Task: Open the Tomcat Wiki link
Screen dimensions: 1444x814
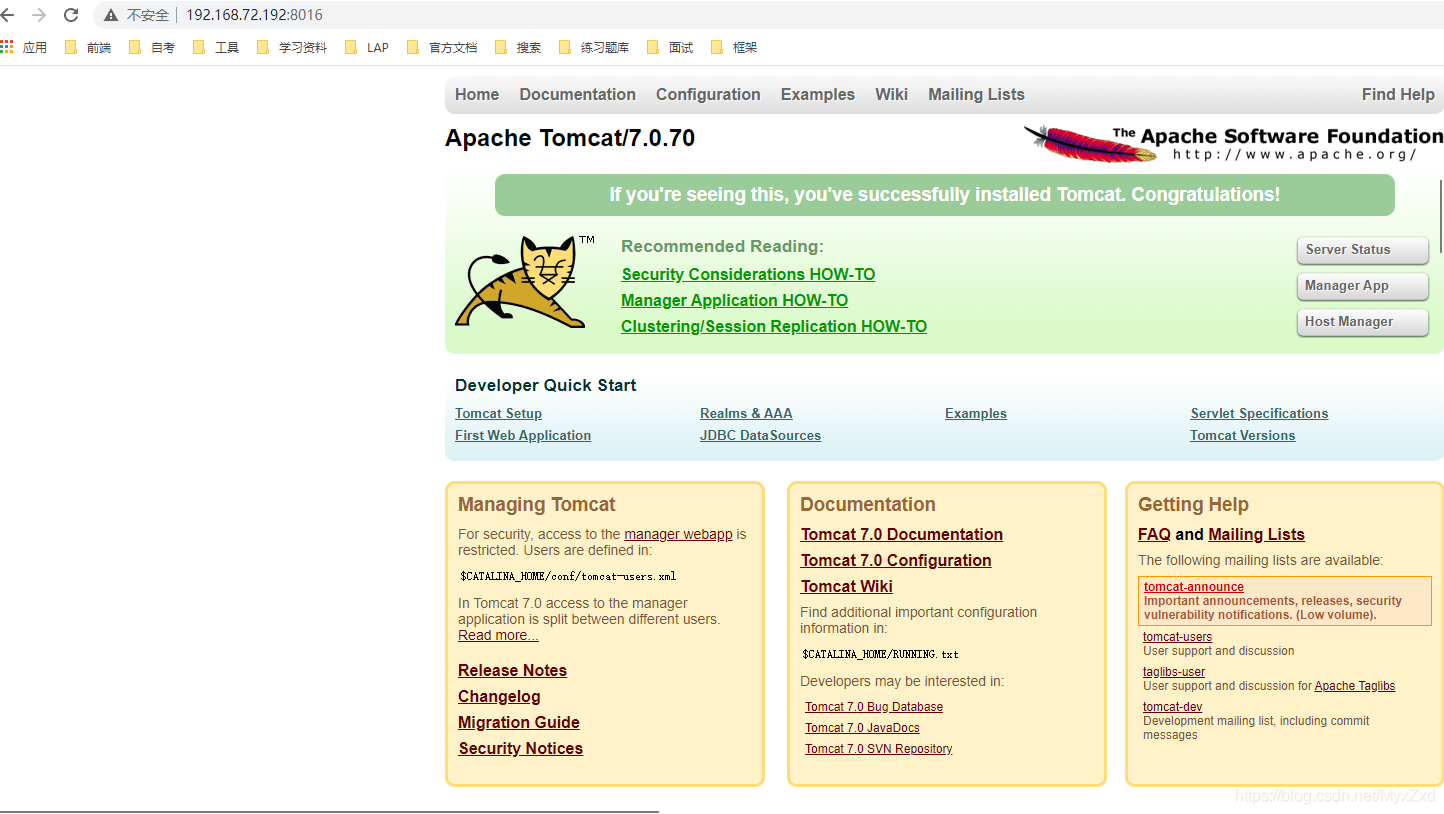Action: coord(847,587)
